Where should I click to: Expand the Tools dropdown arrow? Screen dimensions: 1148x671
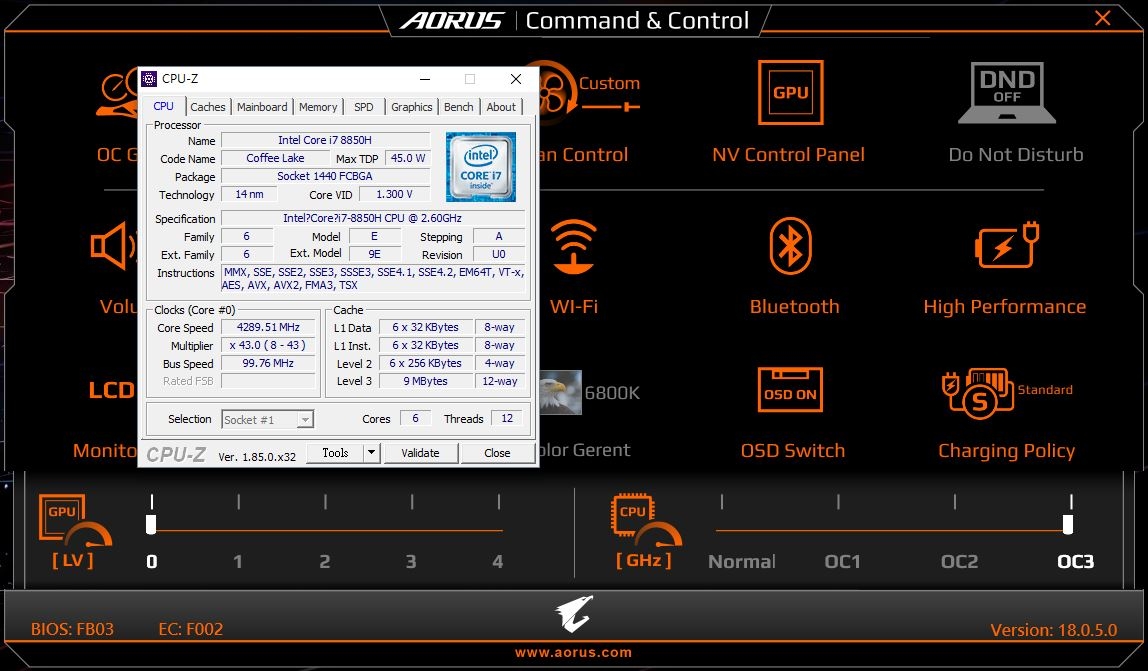[x=372, y=453]
